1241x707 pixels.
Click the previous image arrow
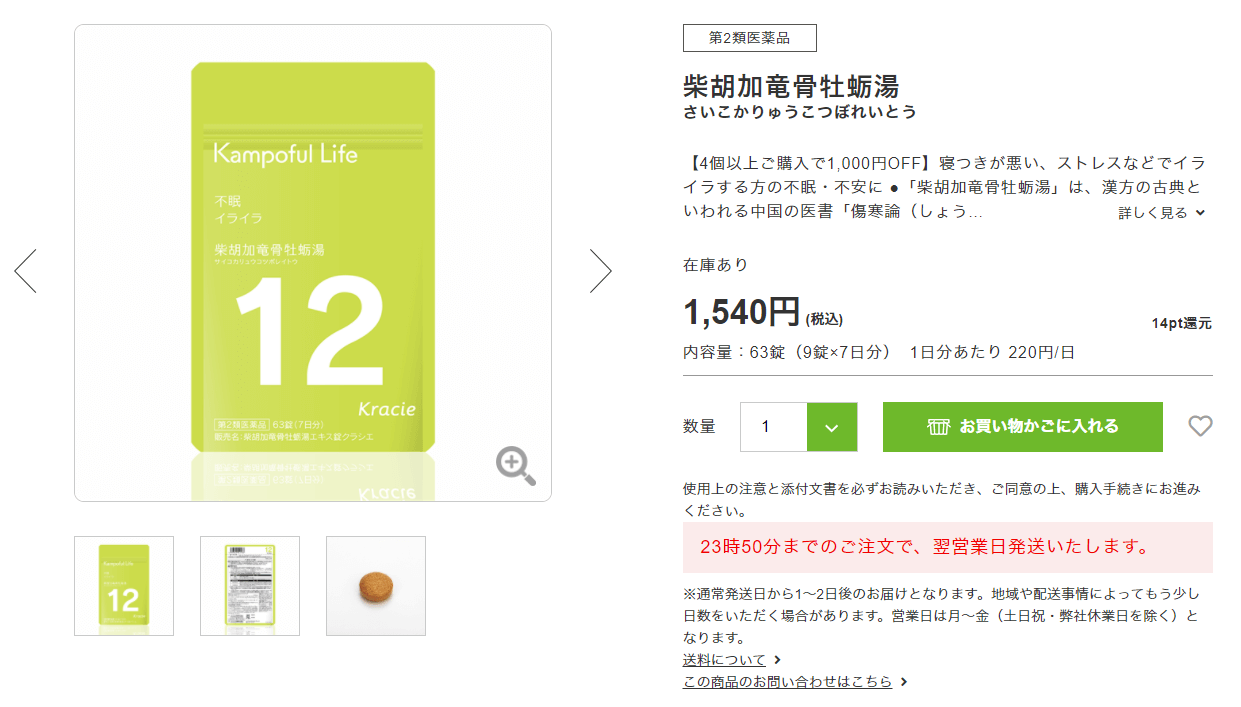pyautogui.click(x=25, y=271)
